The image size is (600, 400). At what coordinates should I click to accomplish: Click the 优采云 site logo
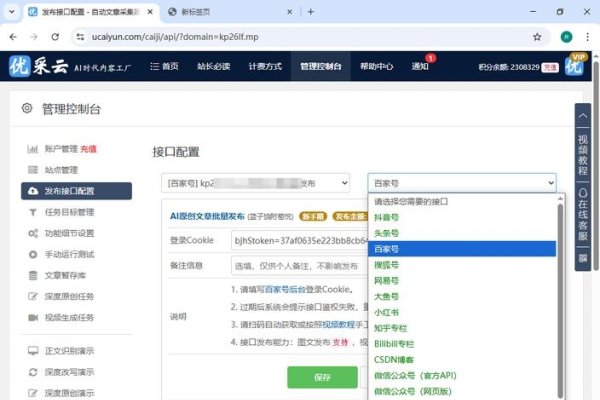click(70, 67)
